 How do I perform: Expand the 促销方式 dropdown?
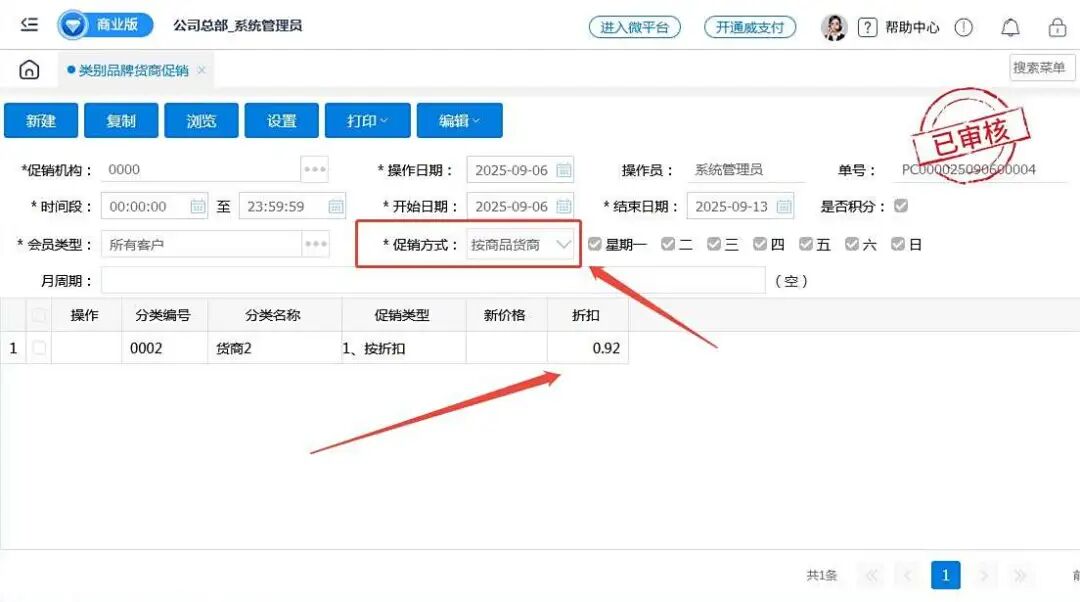click(x=563, y=244)
